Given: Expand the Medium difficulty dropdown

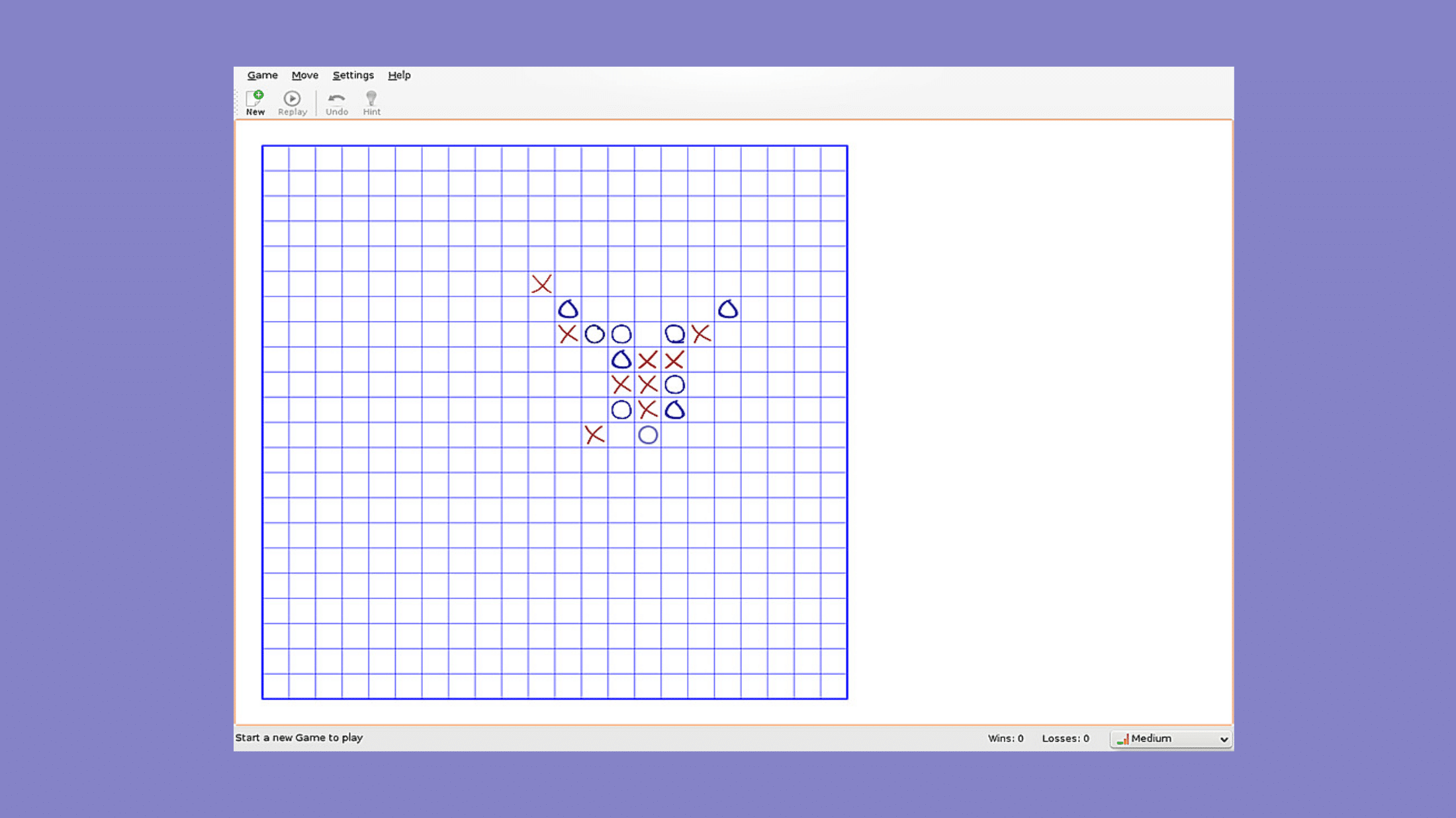Looking at the screenshot, I should 1171,739.
